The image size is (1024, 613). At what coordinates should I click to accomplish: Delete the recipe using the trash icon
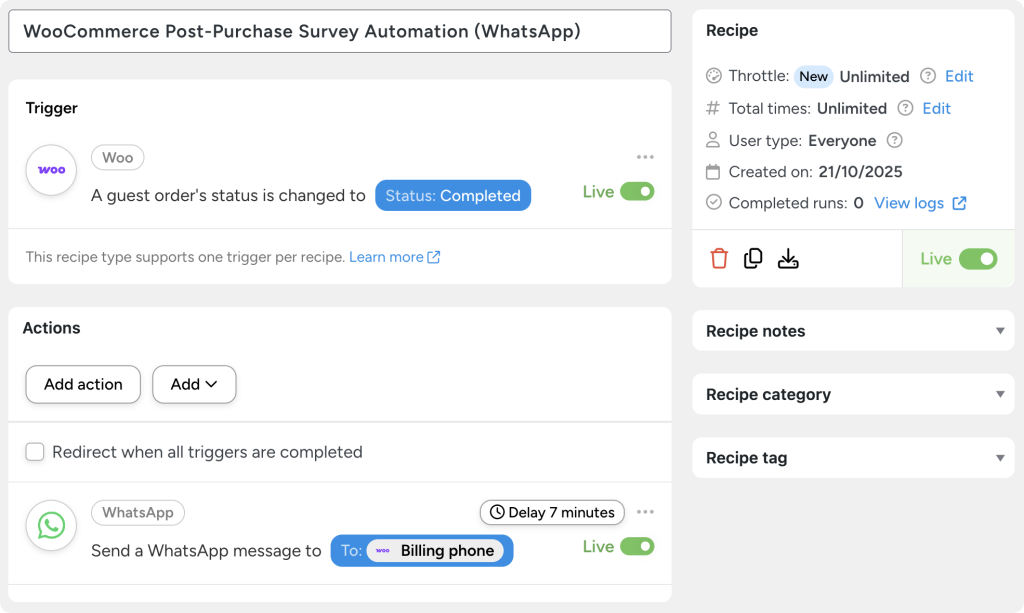click(x=720, y=258)
